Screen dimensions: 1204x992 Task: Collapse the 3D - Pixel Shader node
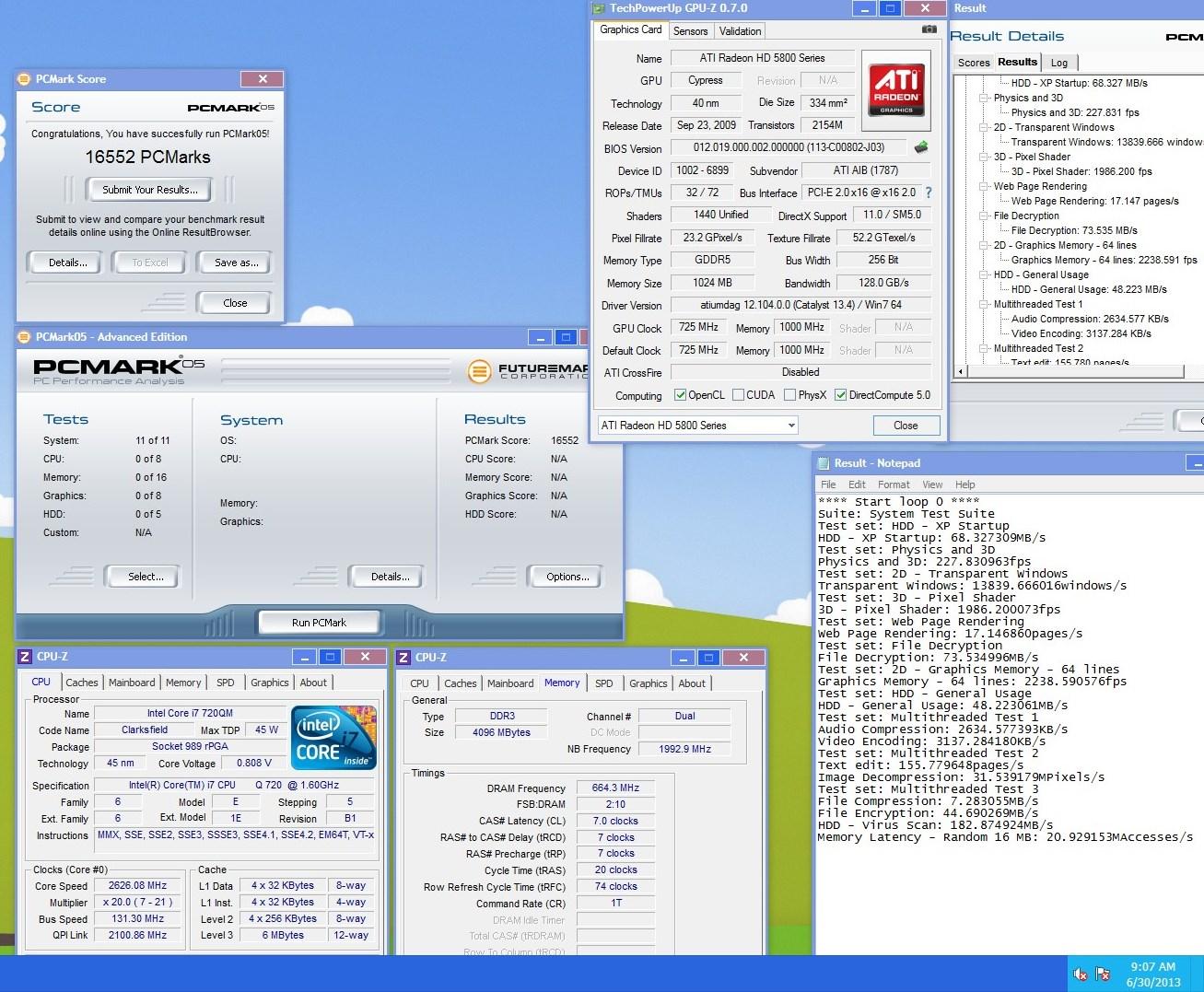click(x=983, y=157)
